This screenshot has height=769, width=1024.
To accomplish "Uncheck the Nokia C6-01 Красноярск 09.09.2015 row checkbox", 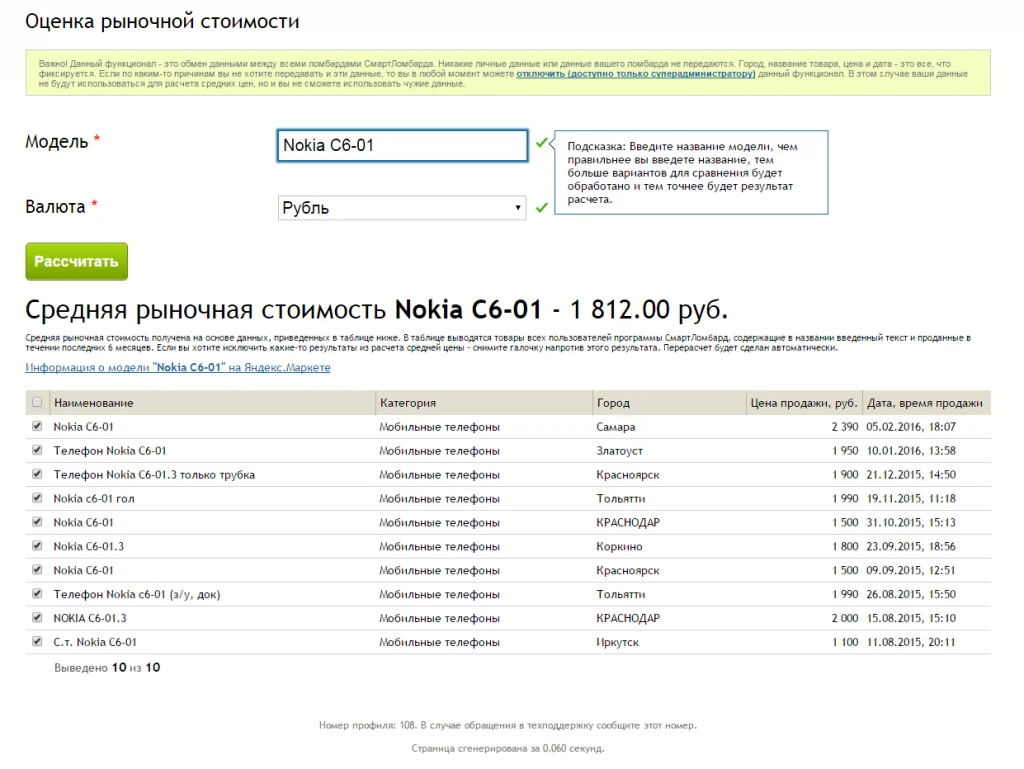I will pyautogui.click(x=37, y=570).
